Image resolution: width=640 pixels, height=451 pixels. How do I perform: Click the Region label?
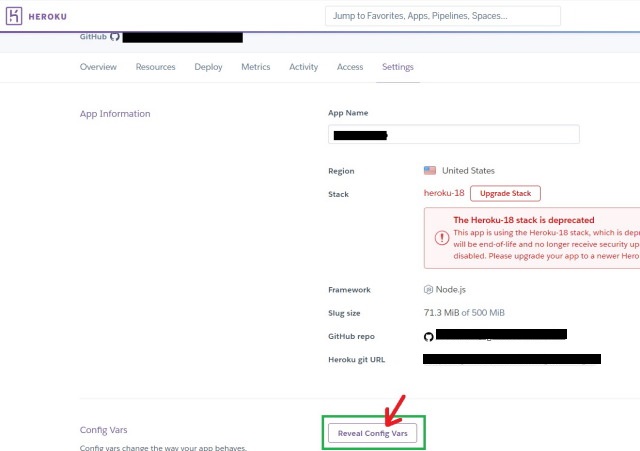(341, 171)
